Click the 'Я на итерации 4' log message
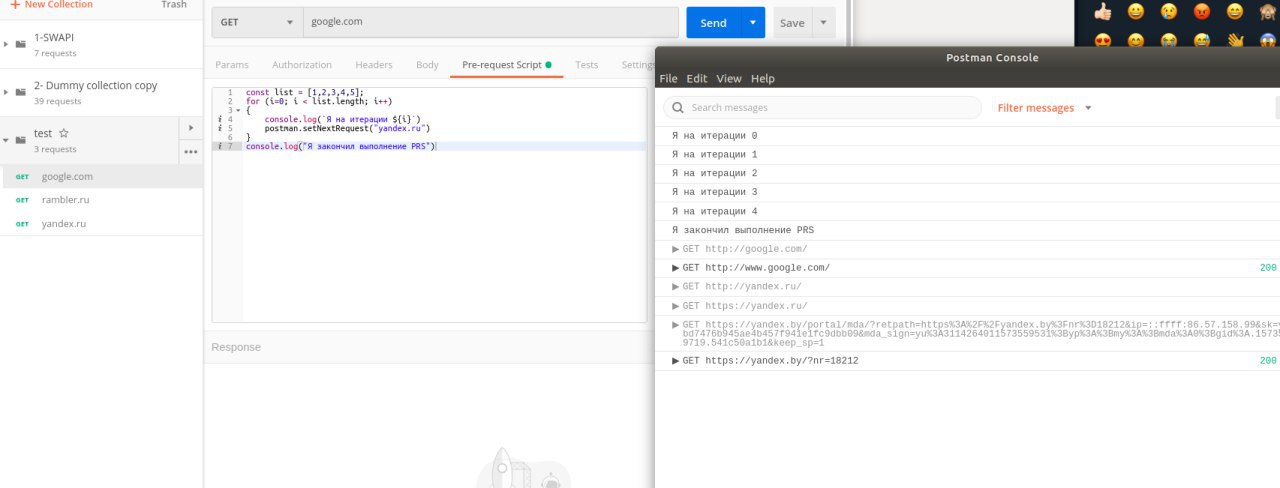1280x488 pixels. pyautogui.click(x=714, y=211)
